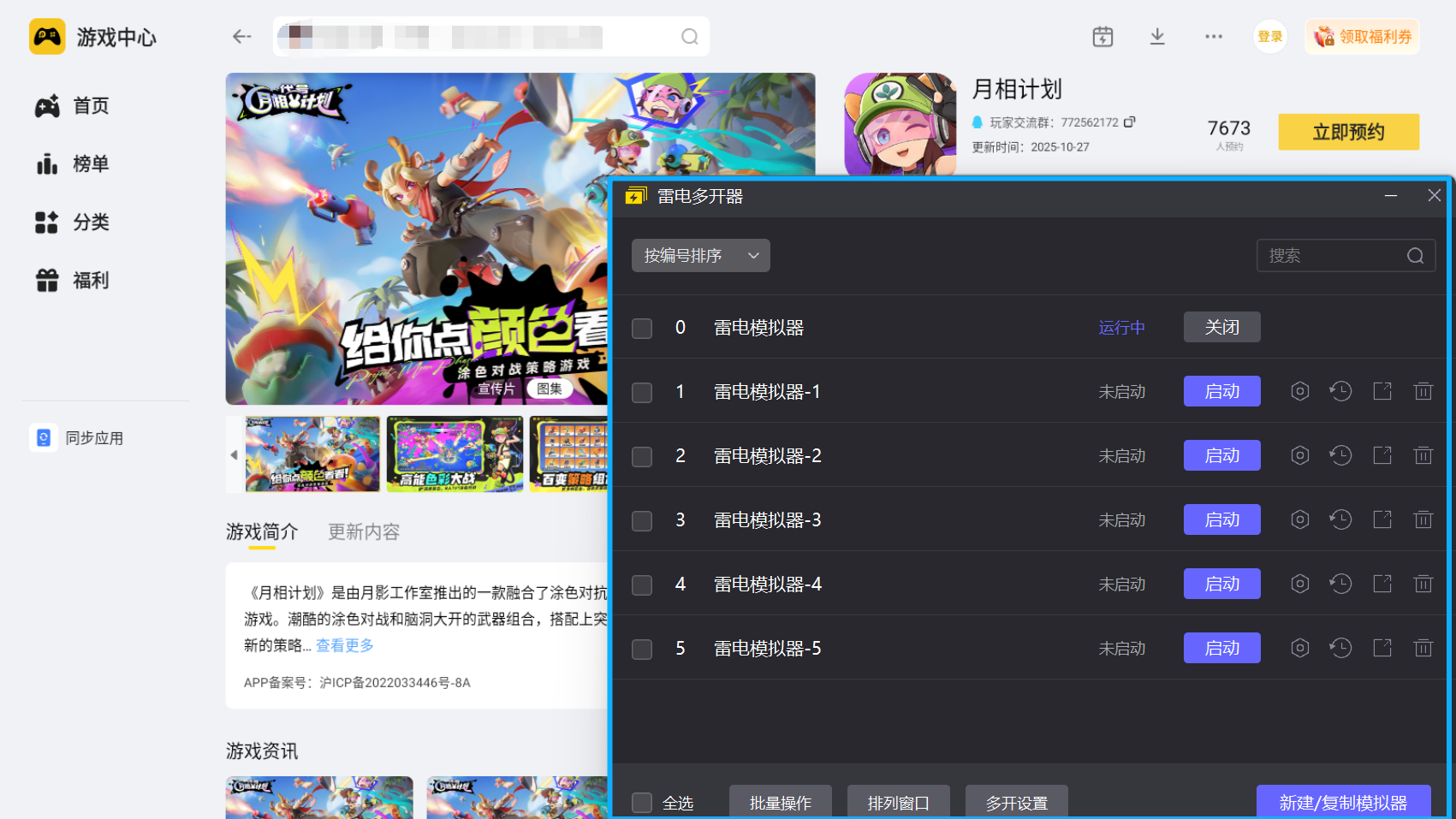Open settings for 雷电模拟器-1
This screenshot has height=819, width=1456.
point(1299,391)
